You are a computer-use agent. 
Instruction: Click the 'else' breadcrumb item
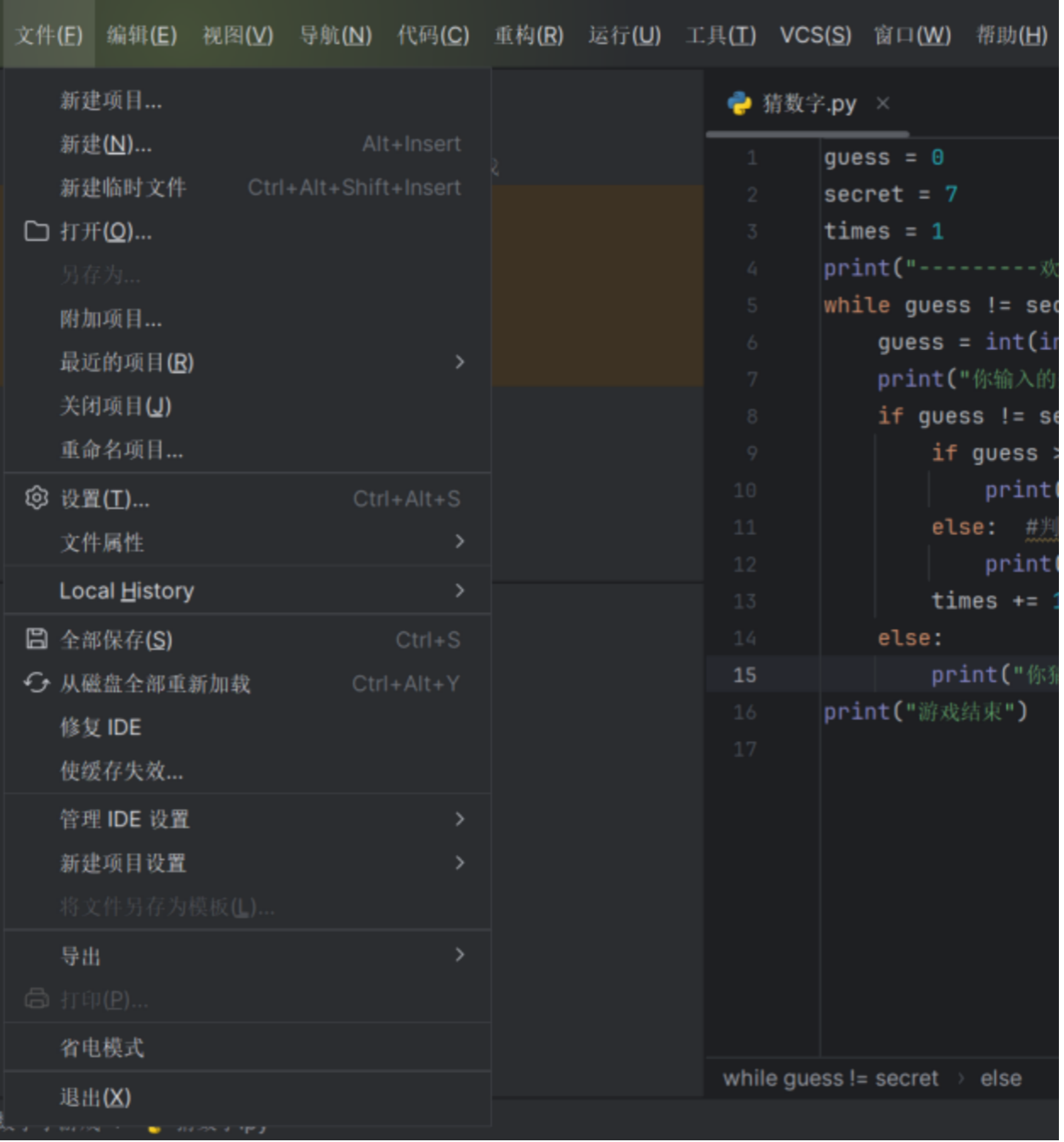tap(1000, 1078)
